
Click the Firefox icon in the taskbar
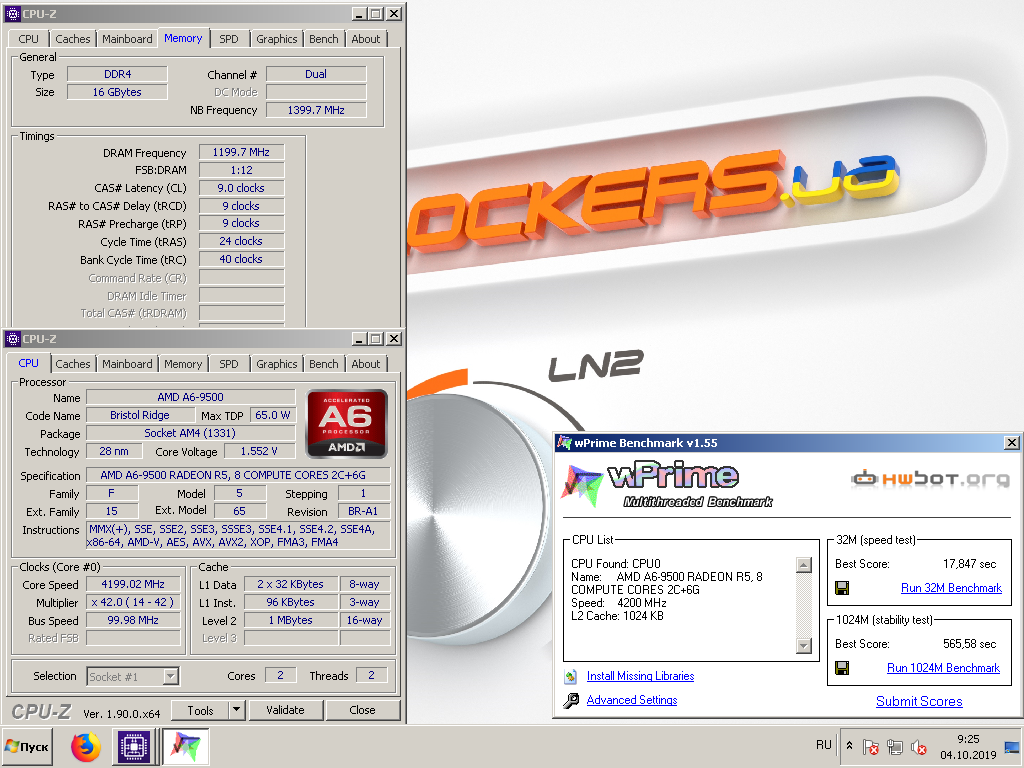[86, 746]
